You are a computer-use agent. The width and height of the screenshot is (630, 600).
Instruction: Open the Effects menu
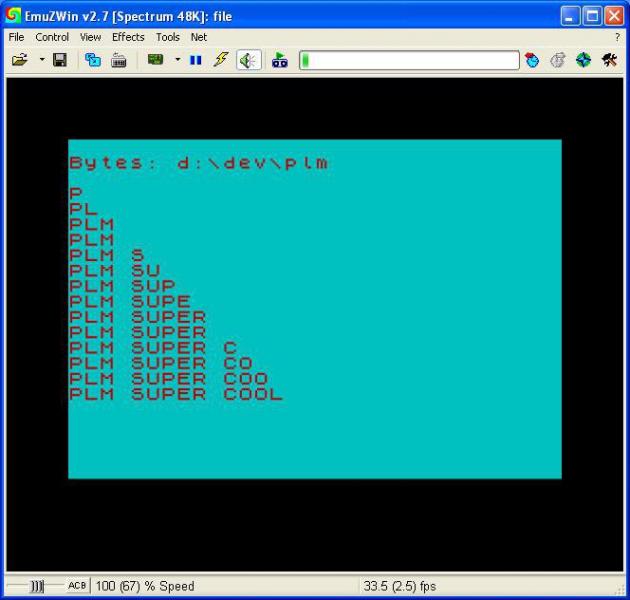[128, 37]
